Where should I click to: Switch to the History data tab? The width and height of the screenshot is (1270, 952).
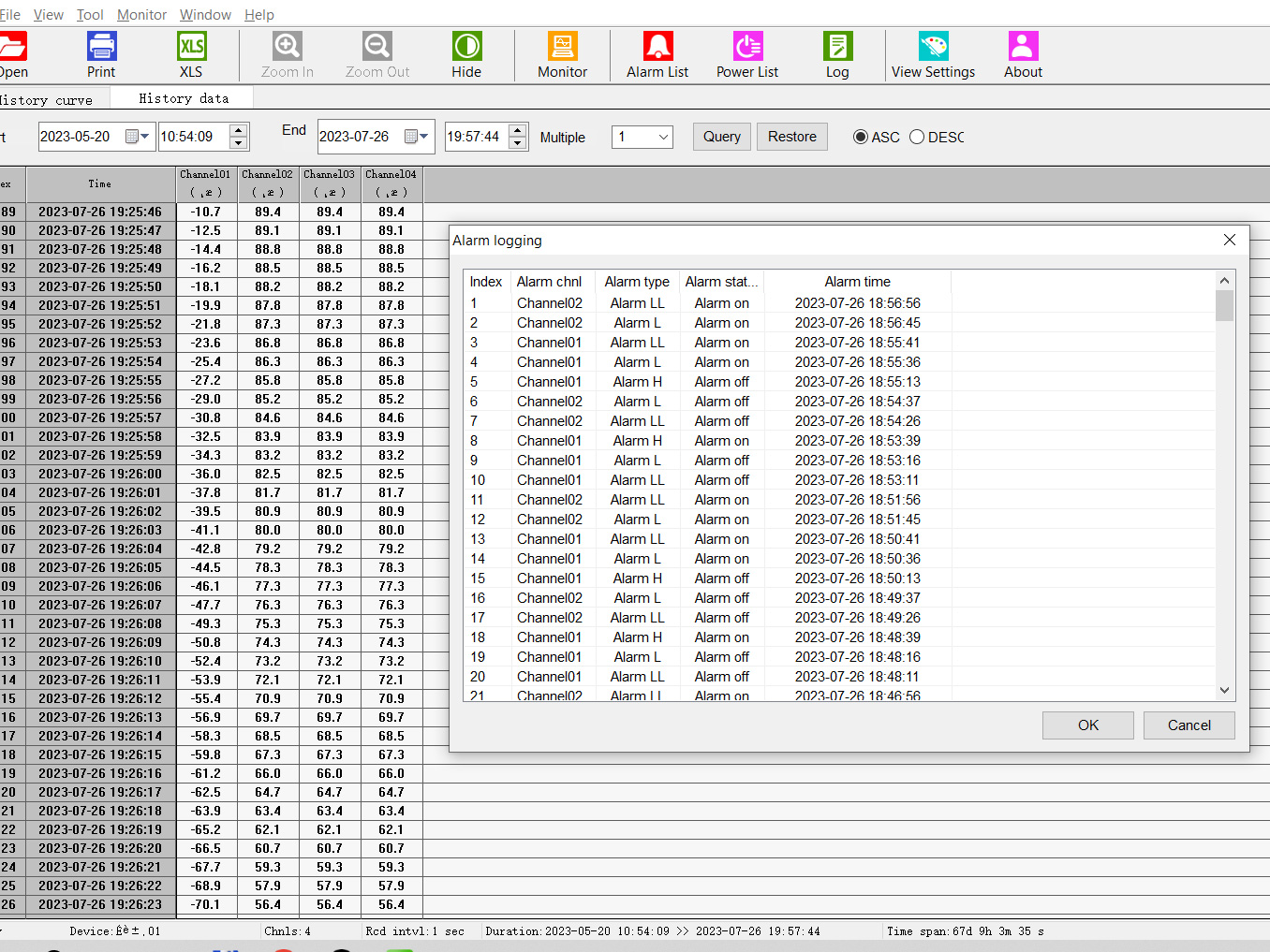[x=184, y=98]
